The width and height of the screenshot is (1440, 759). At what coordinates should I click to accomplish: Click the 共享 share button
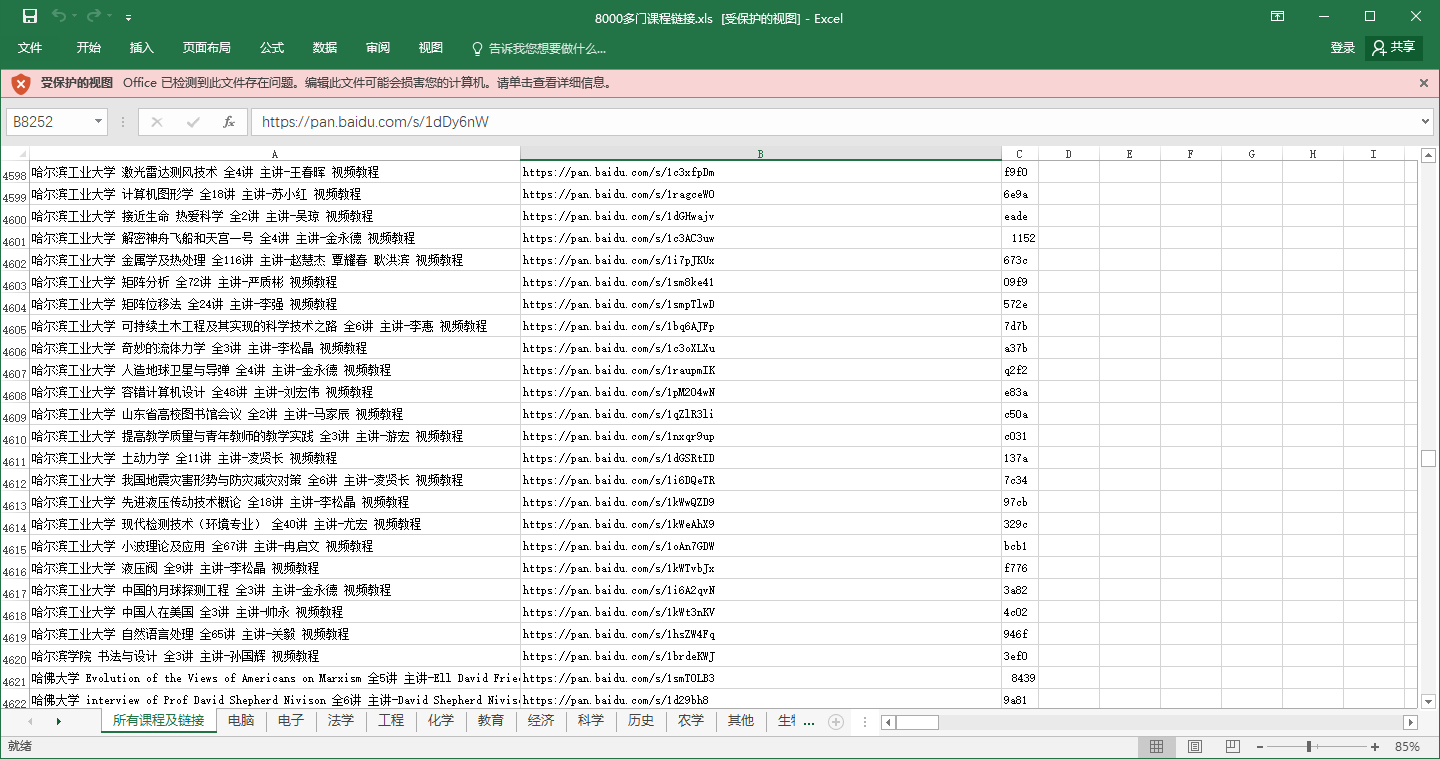[x=1394, y=48]
